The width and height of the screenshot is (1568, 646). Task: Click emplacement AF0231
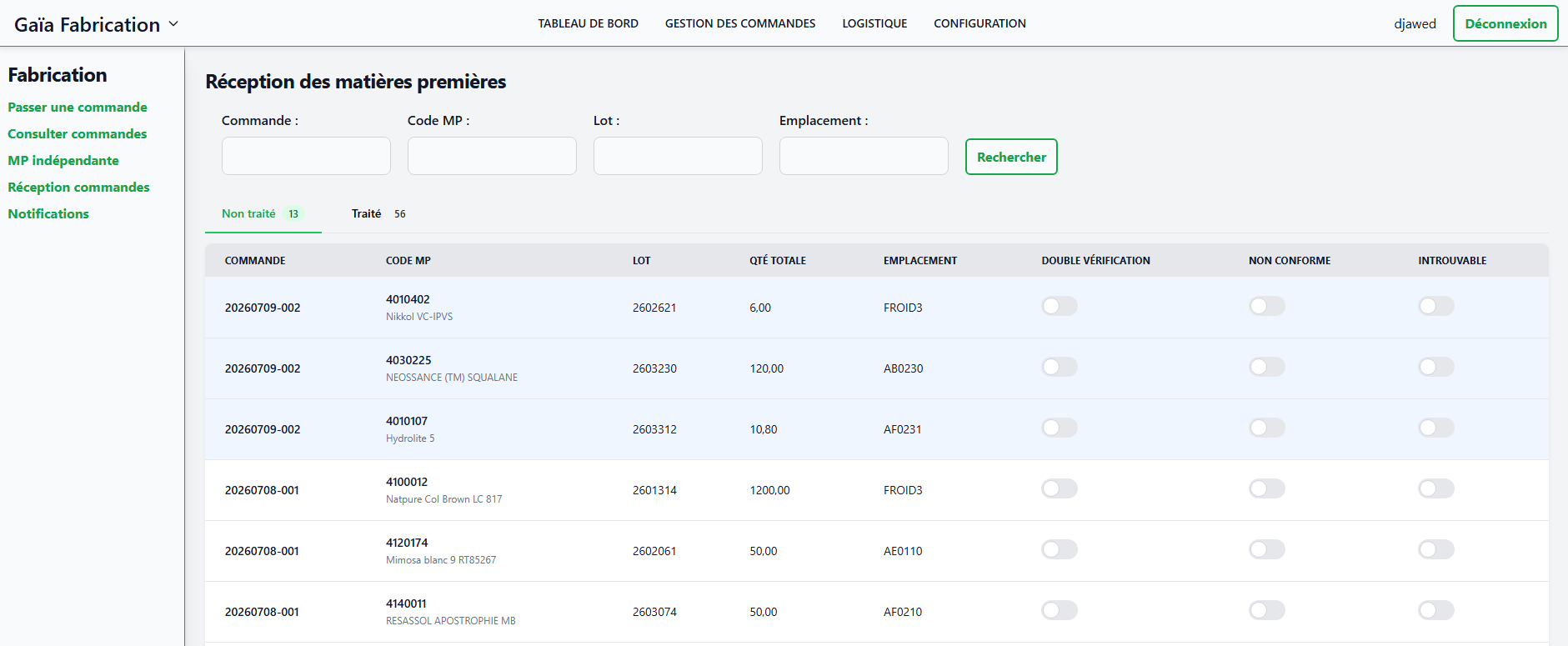(903, 429)
